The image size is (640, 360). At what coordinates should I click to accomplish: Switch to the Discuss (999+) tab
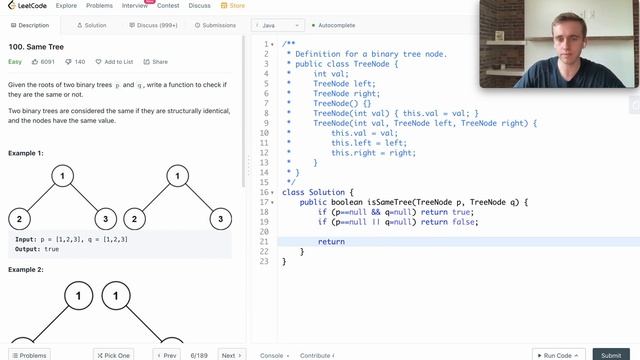coord(153,25)
